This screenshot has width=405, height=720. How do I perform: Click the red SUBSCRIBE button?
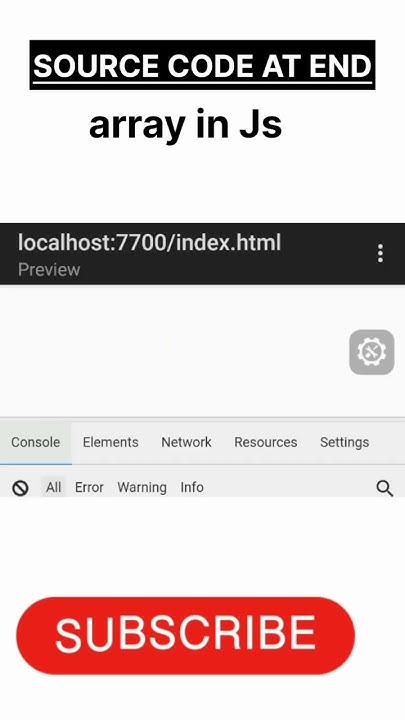coord(186,636)
